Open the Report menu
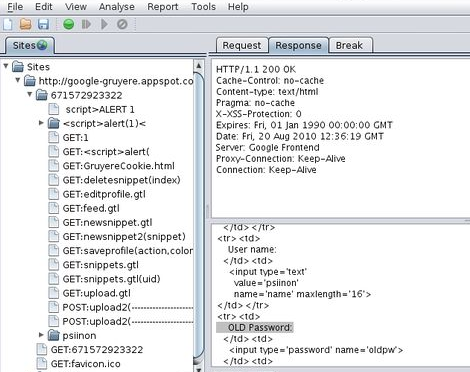470x372 pixels. tap(163, 7)
